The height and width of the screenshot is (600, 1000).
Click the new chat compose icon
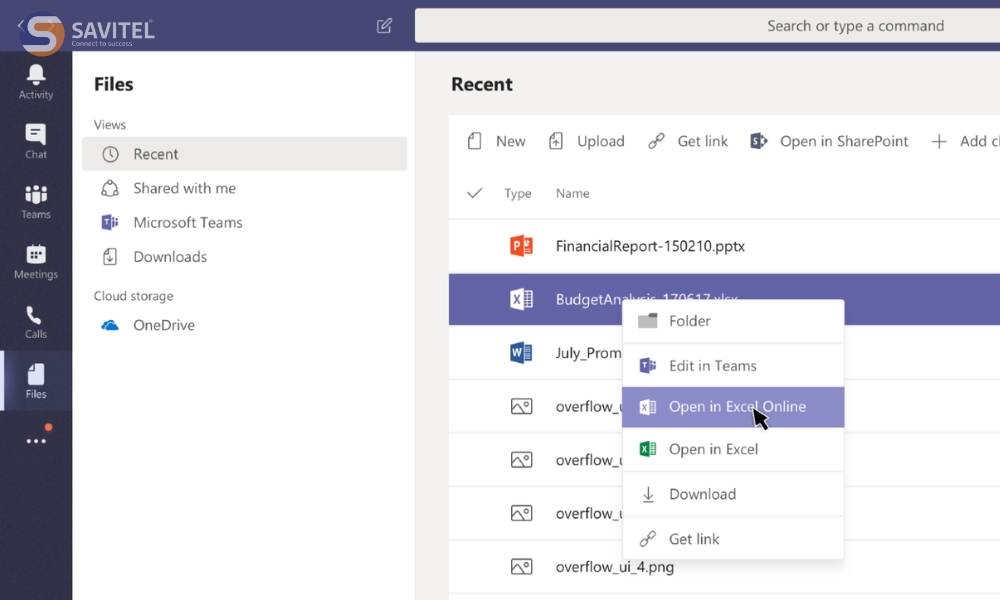(384, 26)
